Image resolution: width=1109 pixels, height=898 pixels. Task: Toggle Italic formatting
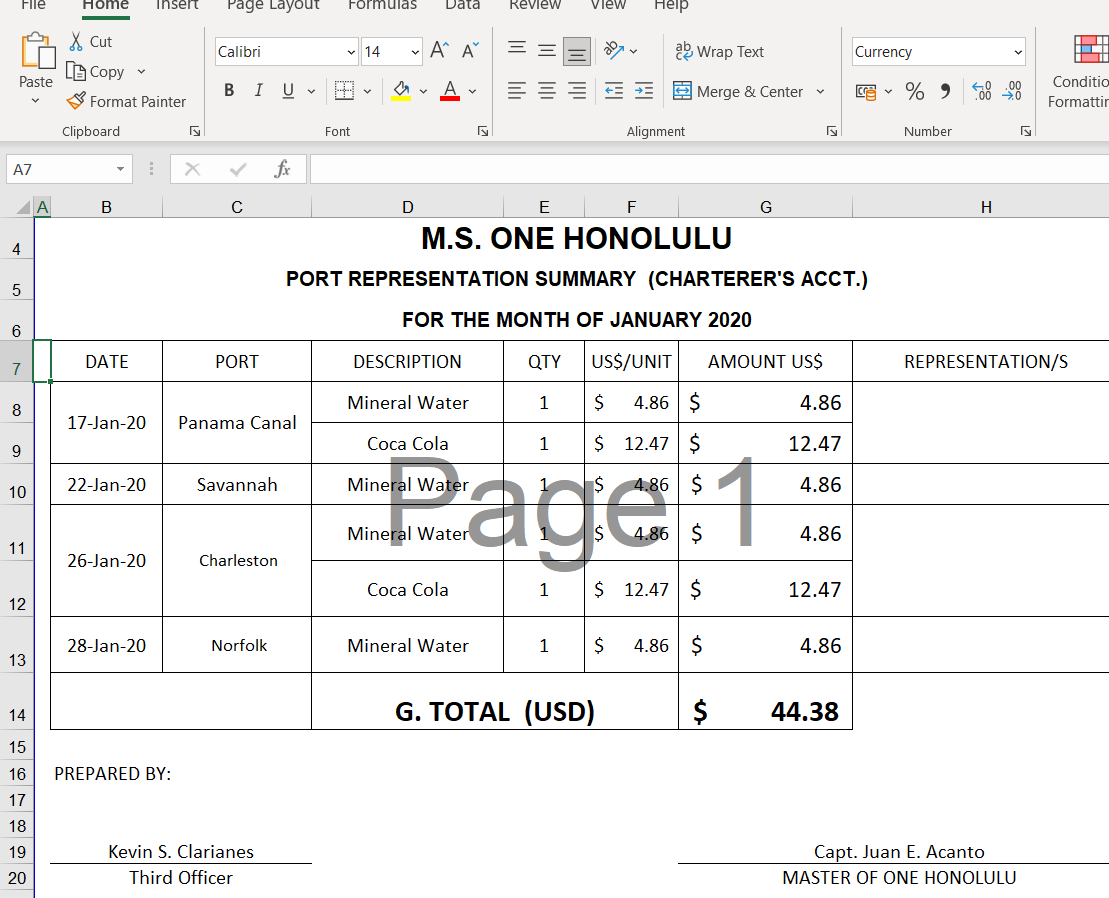tap(259, 91)
